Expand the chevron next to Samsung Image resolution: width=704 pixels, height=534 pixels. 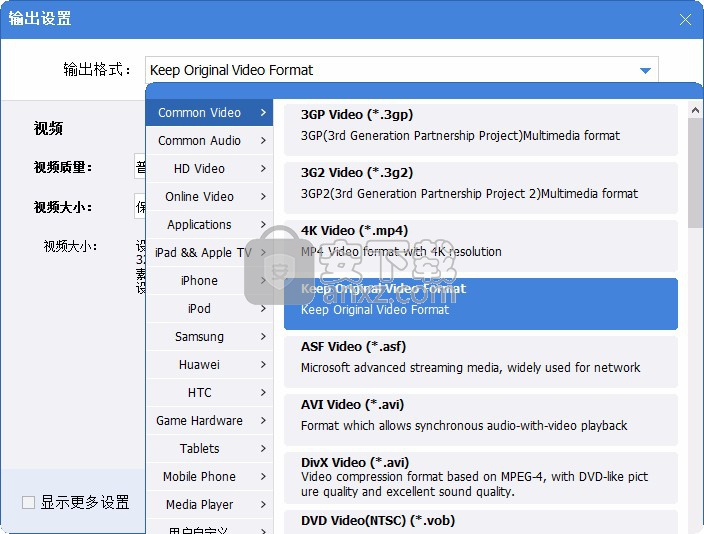tap(264, 336)
